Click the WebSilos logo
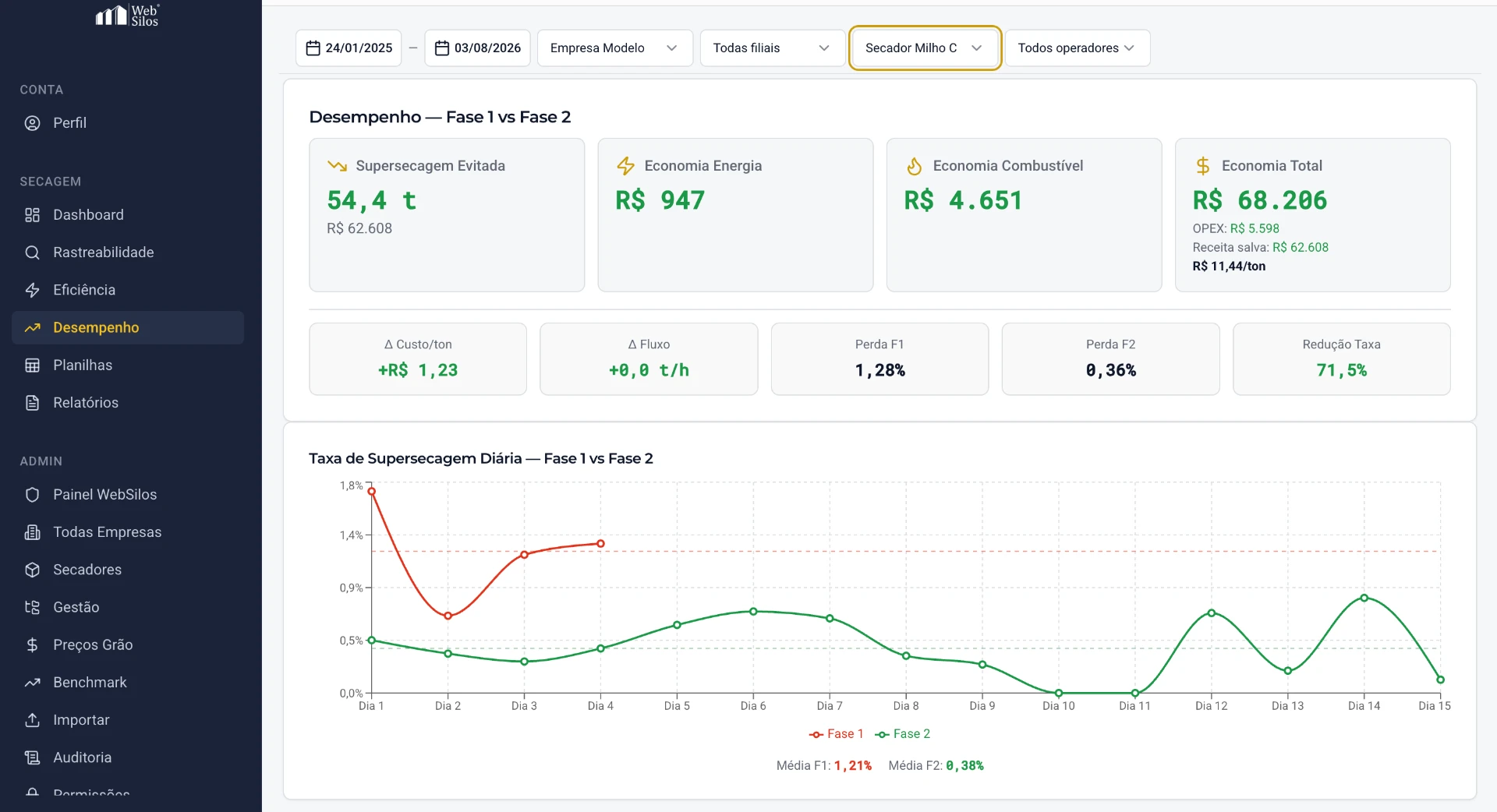 coord(127,15)
